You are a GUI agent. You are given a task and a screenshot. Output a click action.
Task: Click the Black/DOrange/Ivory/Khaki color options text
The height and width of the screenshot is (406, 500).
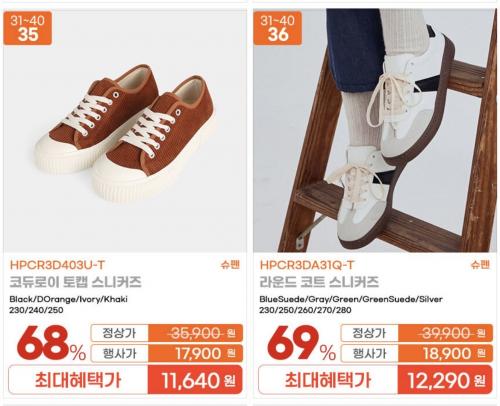click(x=69, y=299)
